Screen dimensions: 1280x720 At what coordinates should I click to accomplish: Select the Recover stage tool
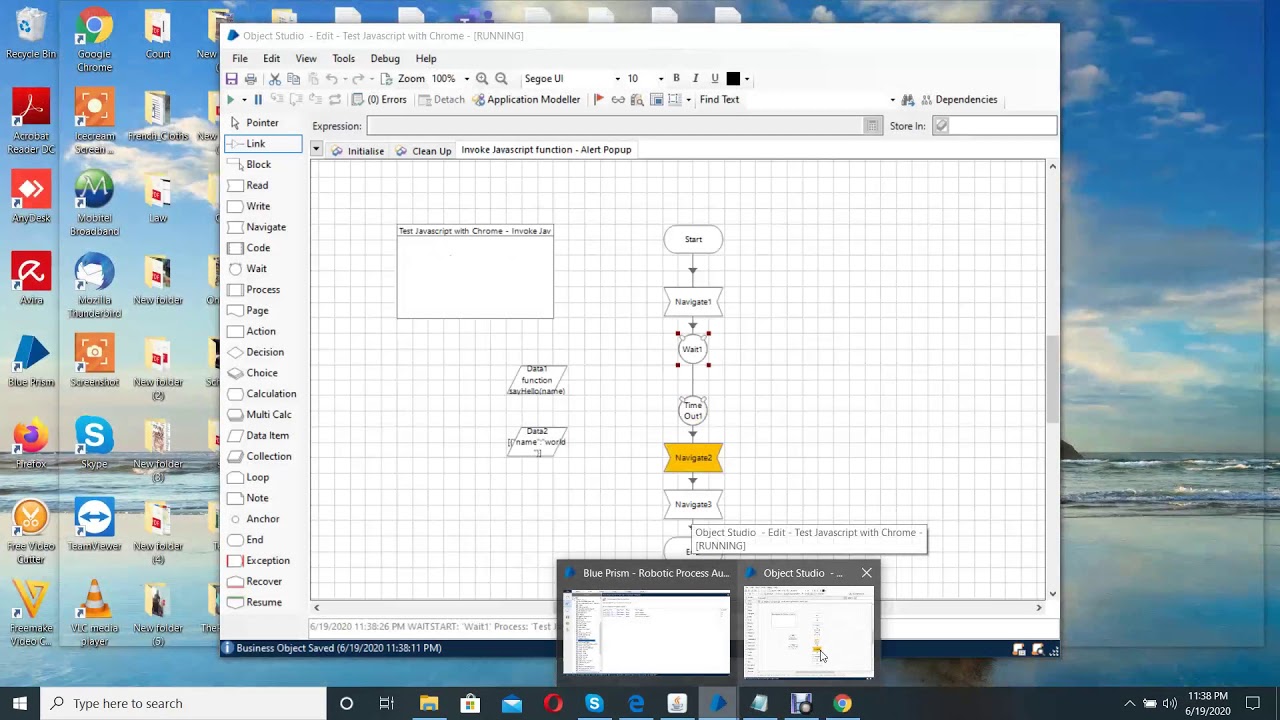pyautogui.click(x=255, y=582)
